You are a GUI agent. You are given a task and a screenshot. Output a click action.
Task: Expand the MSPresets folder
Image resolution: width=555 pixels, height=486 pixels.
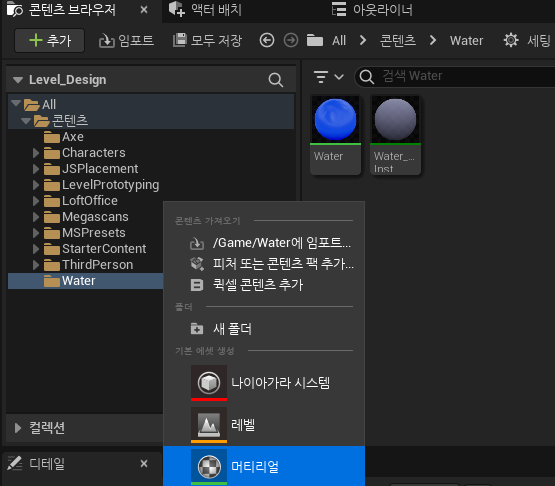pyautogui.click(x=35, y=233)
